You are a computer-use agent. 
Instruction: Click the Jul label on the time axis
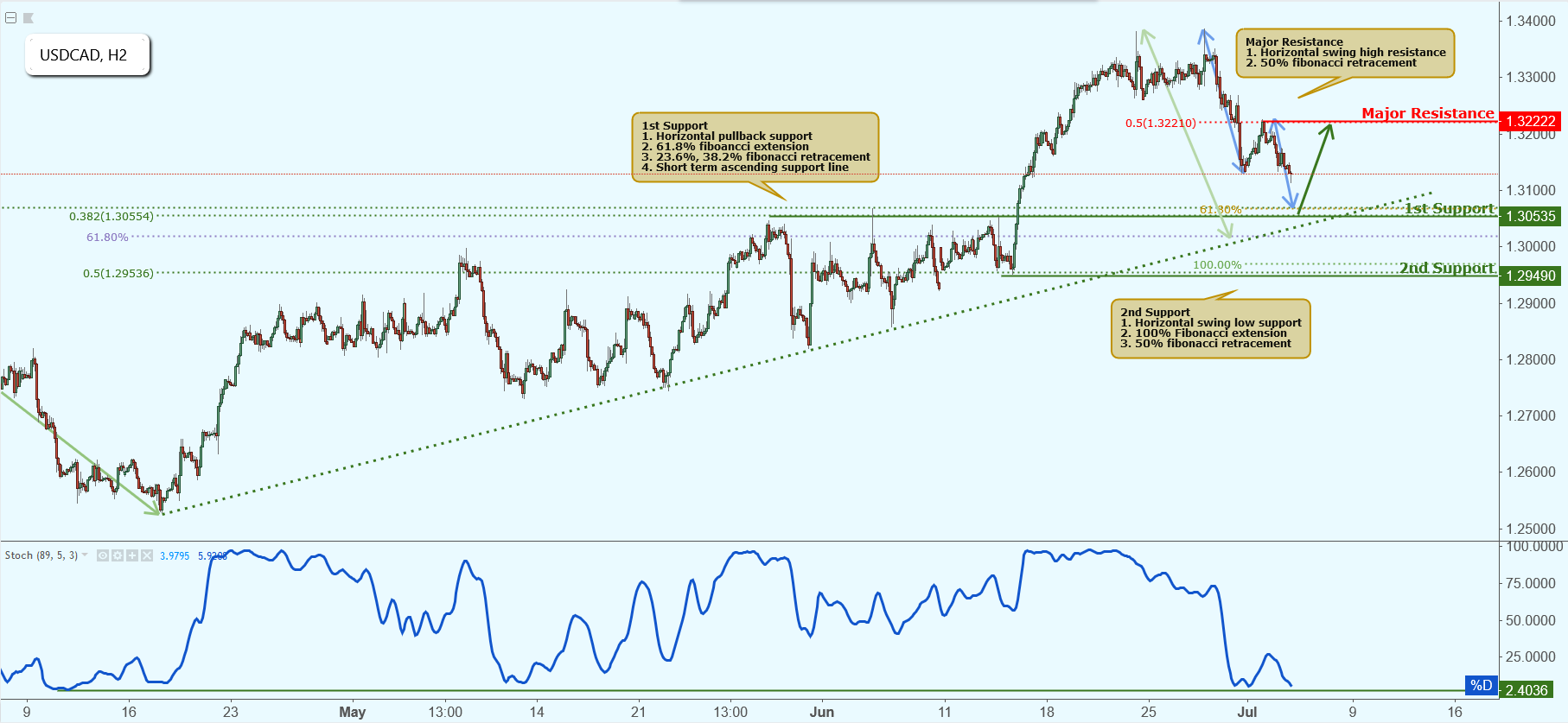pyautogui.click(x=1246, y=712)
